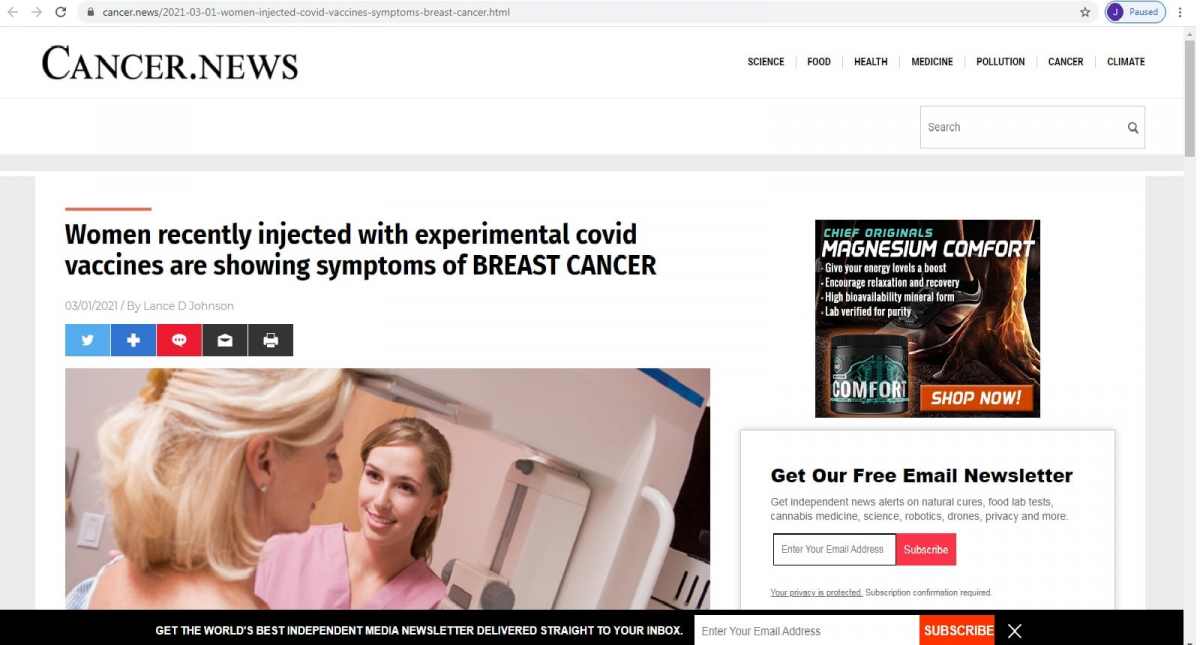The width and height of the screenshot is (1200, 645).
Task: Bookmark page with star icon
Action: click(x=1085, y=12)
